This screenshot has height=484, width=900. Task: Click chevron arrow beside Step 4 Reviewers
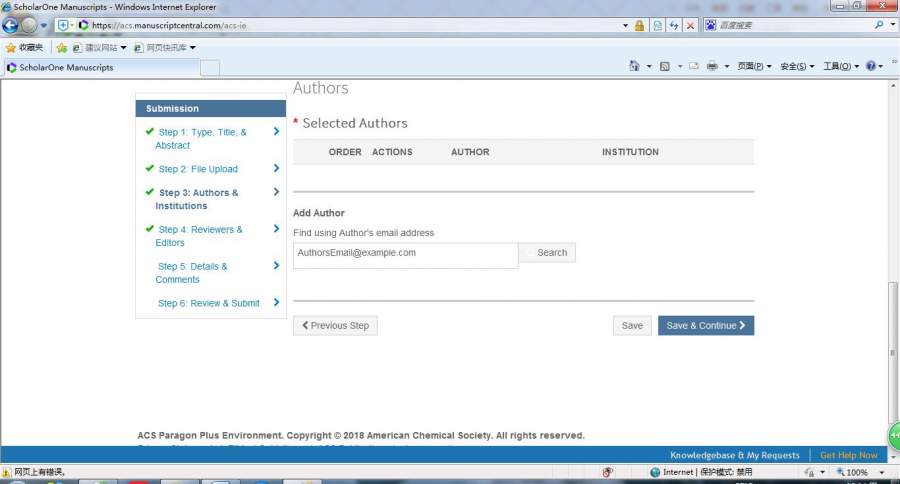click(276, 229)
